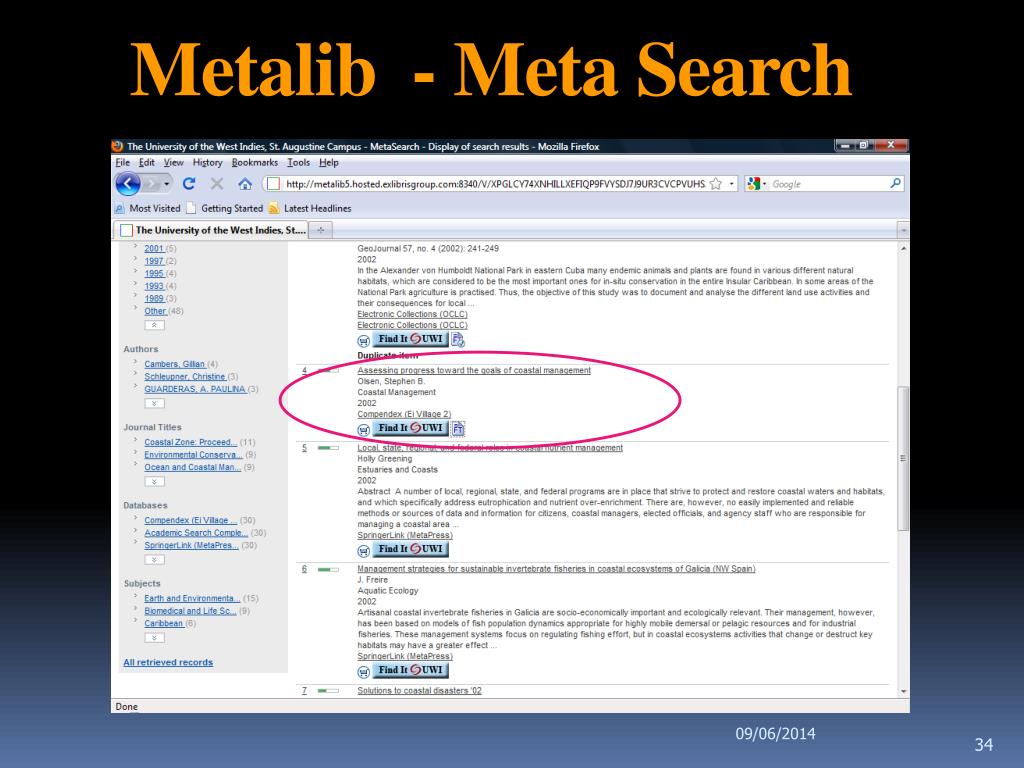This screenshot has width=1024, height=768.
Task: Click Find It UWI for Holly Greening record
Action: [410, 549]
